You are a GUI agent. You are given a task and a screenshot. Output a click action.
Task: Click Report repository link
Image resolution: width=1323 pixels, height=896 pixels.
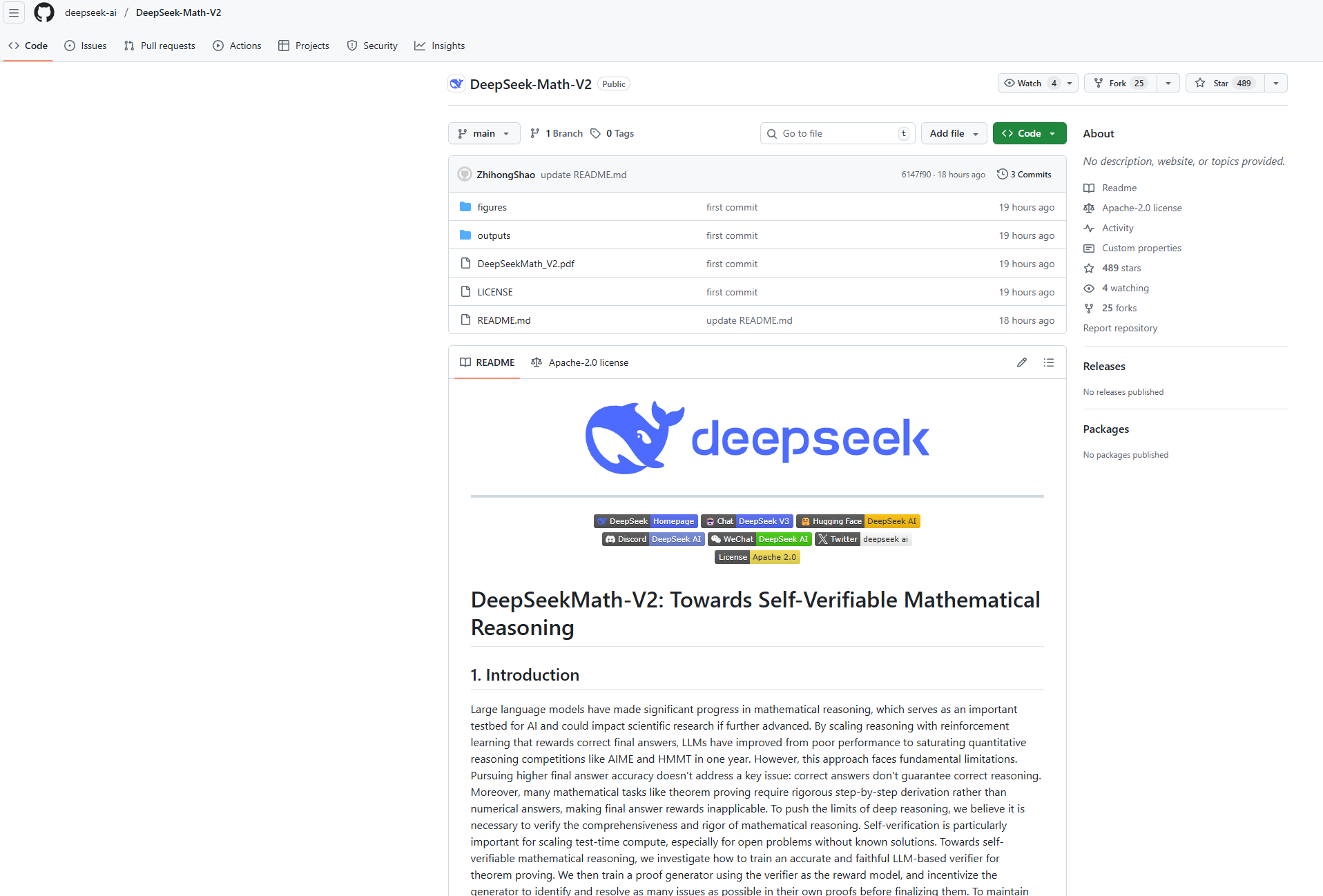coord(1120,328)
